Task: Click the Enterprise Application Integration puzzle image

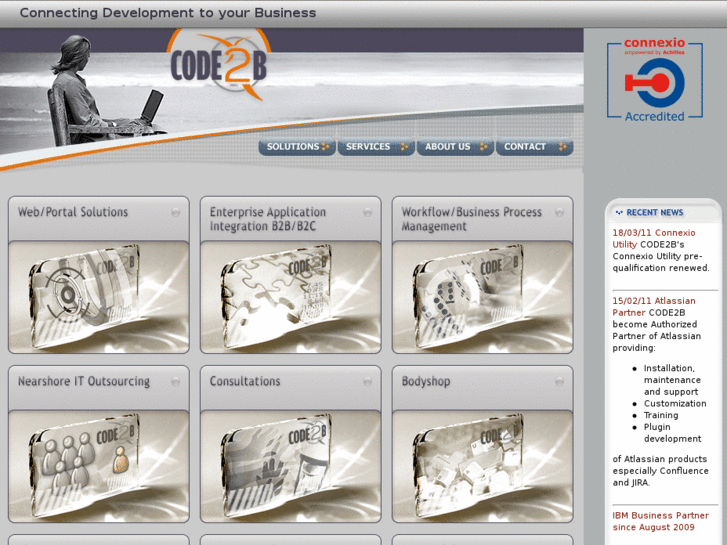Action: (x=291, y=297)
